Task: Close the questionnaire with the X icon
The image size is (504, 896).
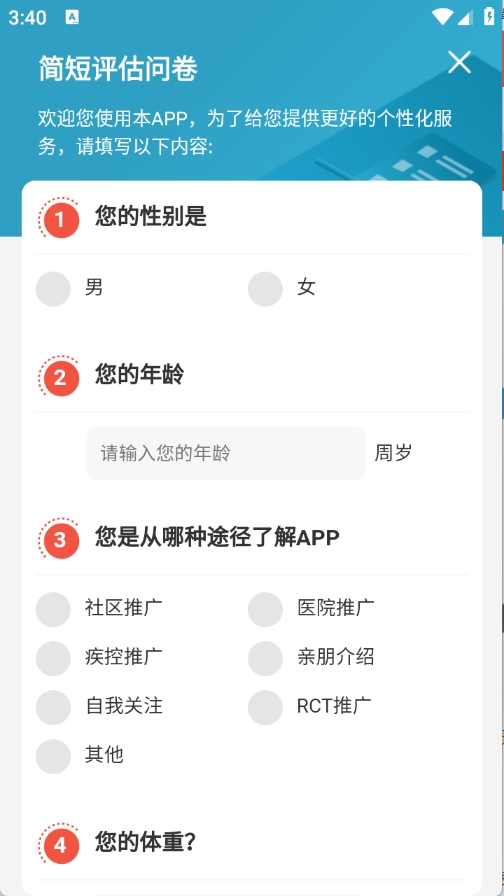Action: [459, 62]
